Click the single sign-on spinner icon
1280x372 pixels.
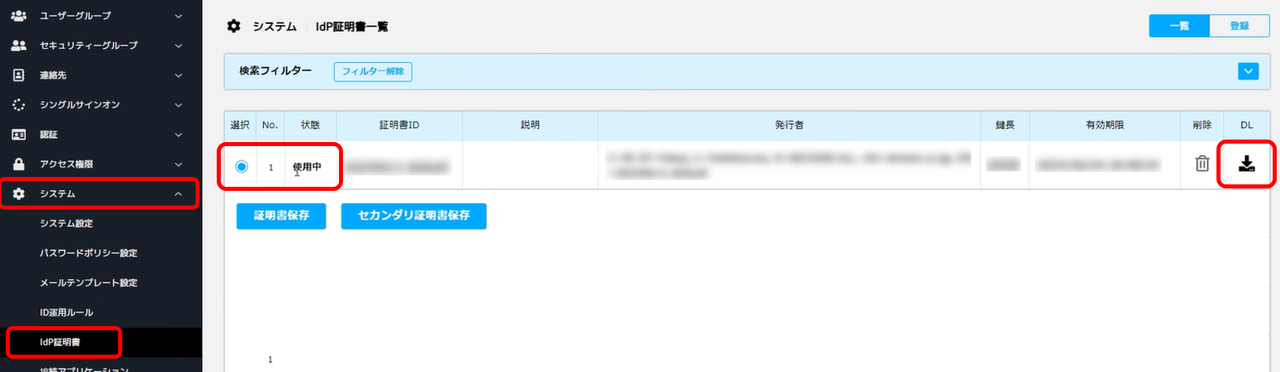coord(18,104)
